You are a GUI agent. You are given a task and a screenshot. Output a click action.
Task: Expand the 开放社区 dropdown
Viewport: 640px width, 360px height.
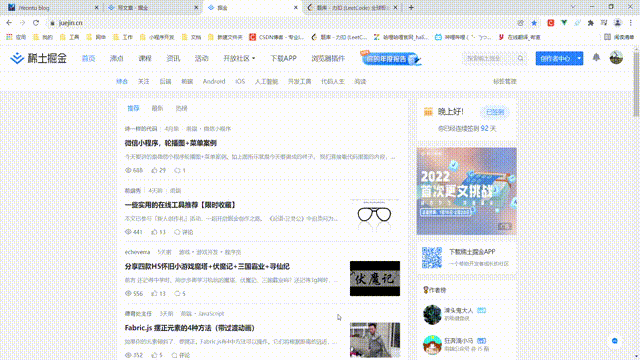pyautogui.click(x=239, y=58)
